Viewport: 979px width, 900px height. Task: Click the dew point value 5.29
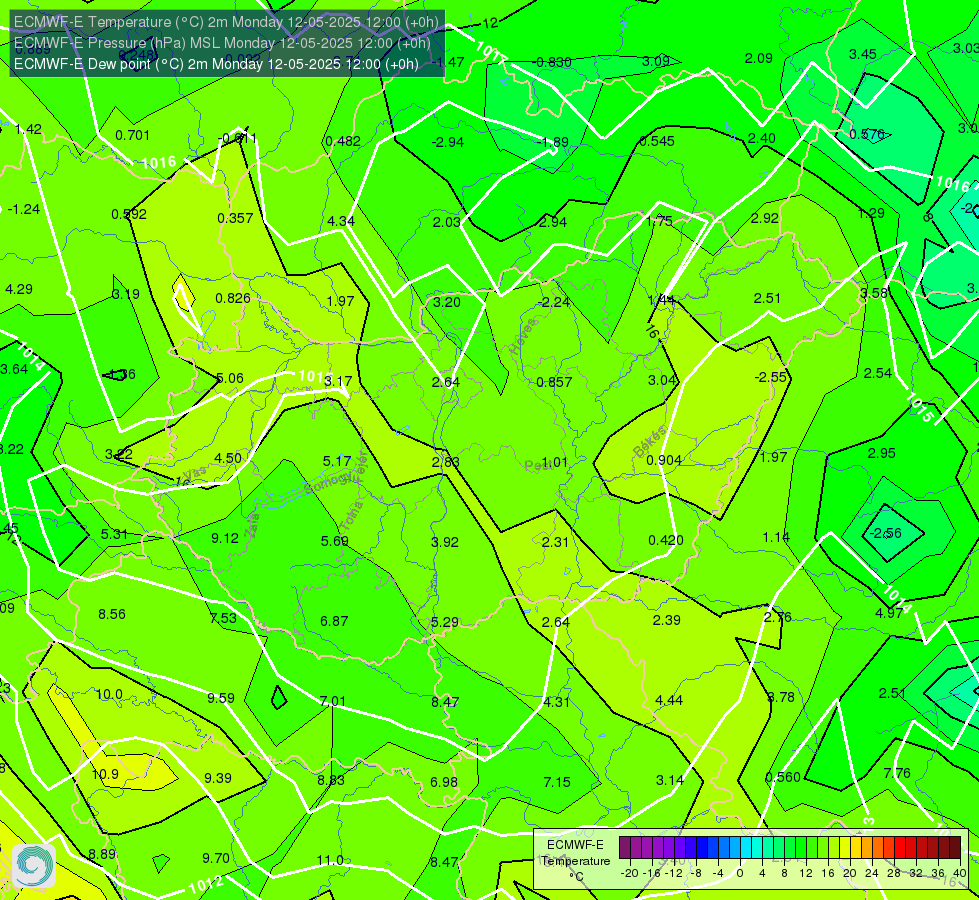click(x=445, y=622)
